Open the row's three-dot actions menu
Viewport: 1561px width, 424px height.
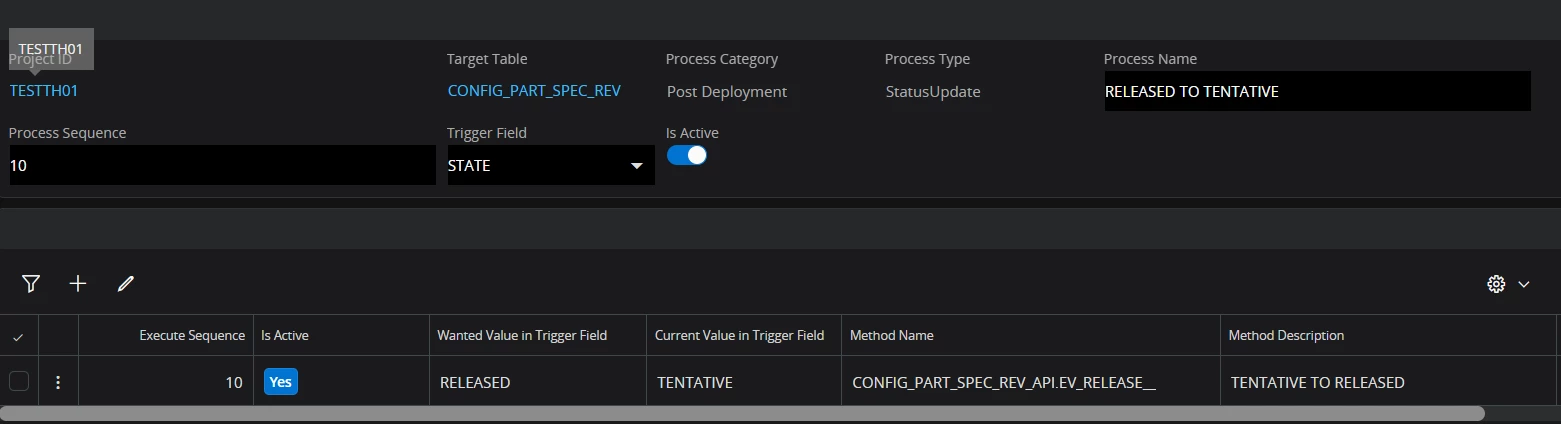tap(58, 382)
